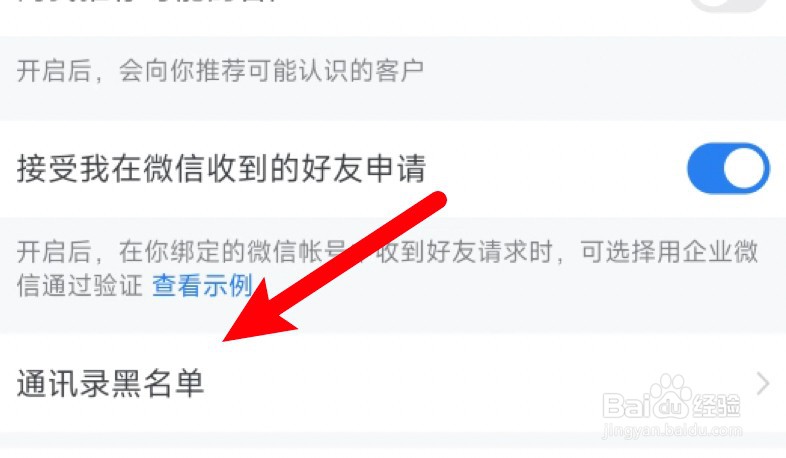Tap the chevron arrow beside 通讯录黑名单
786x458 pixels.
[762, 384]
